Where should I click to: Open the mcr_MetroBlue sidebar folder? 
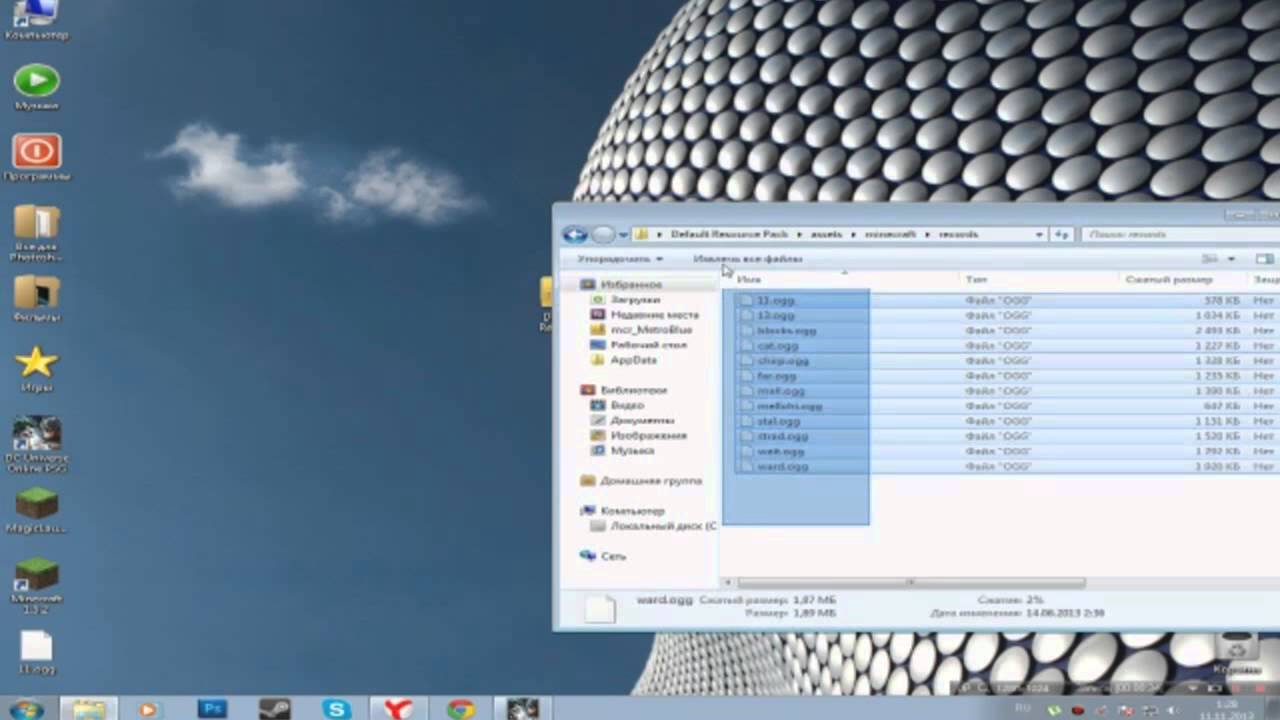(x=651, y=330)
